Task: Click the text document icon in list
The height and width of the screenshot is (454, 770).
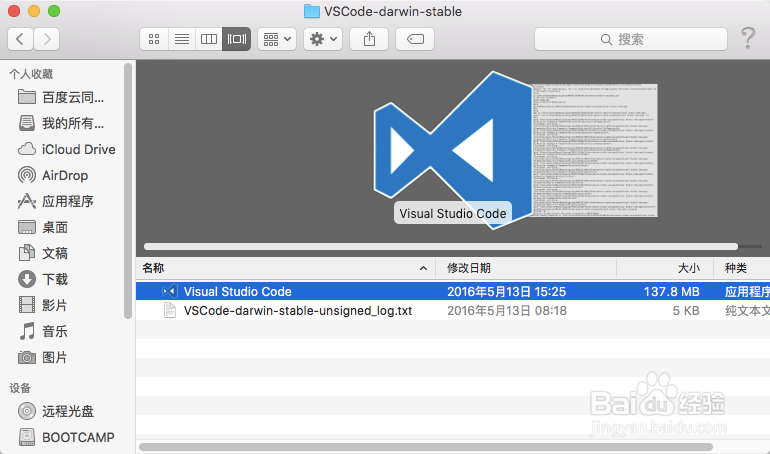Action: point(169,310)
